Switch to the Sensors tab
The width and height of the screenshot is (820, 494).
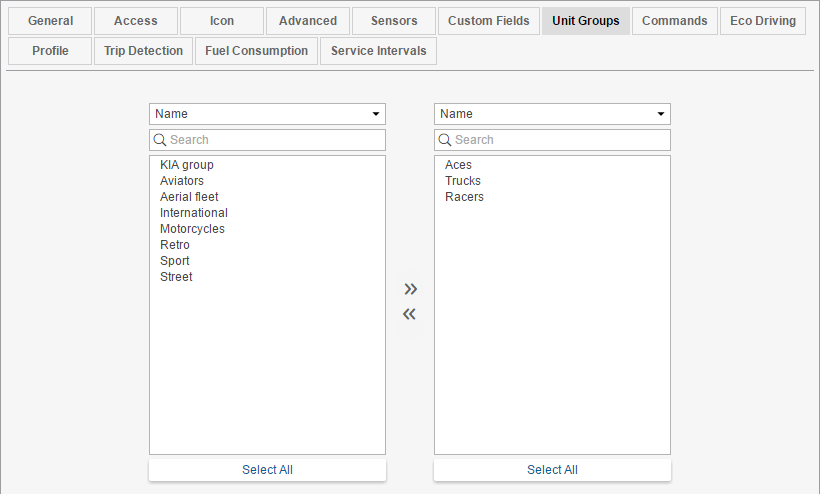394,21
